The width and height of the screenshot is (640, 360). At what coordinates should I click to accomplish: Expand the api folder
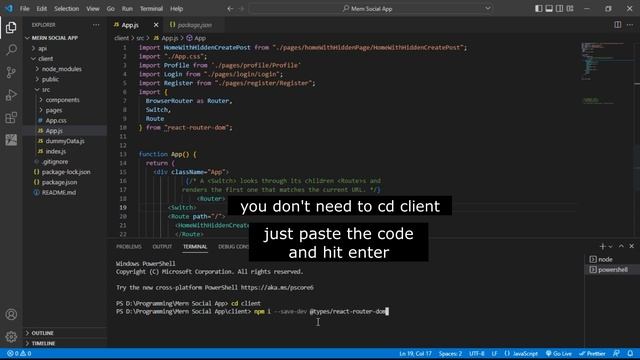coord(42,48)
